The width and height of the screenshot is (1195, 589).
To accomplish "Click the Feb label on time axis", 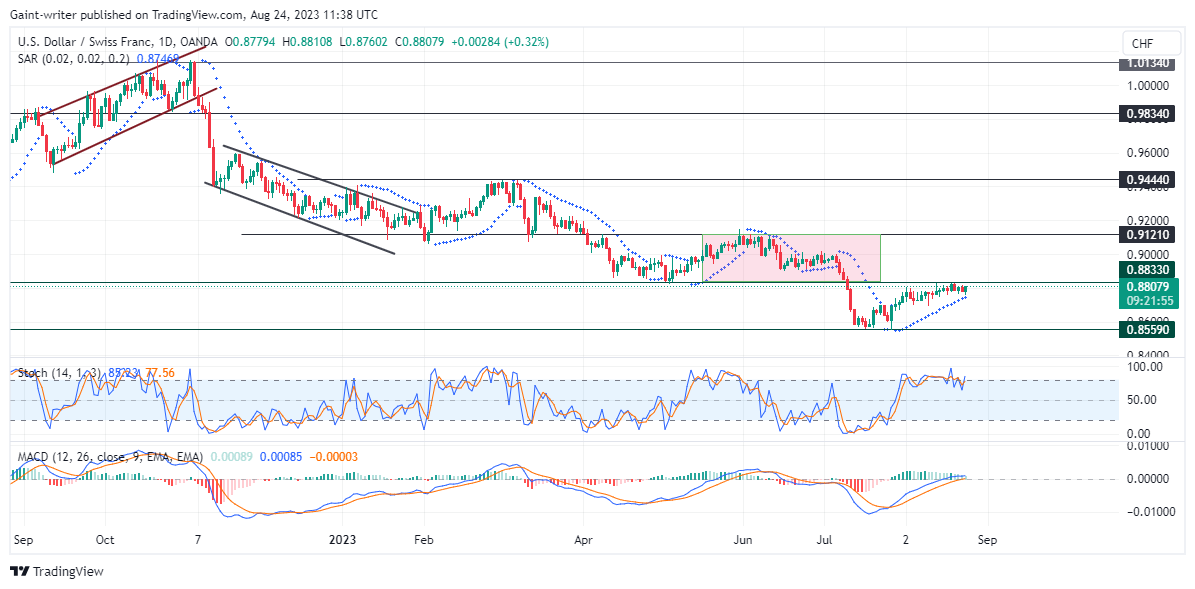I will (424, 539).
